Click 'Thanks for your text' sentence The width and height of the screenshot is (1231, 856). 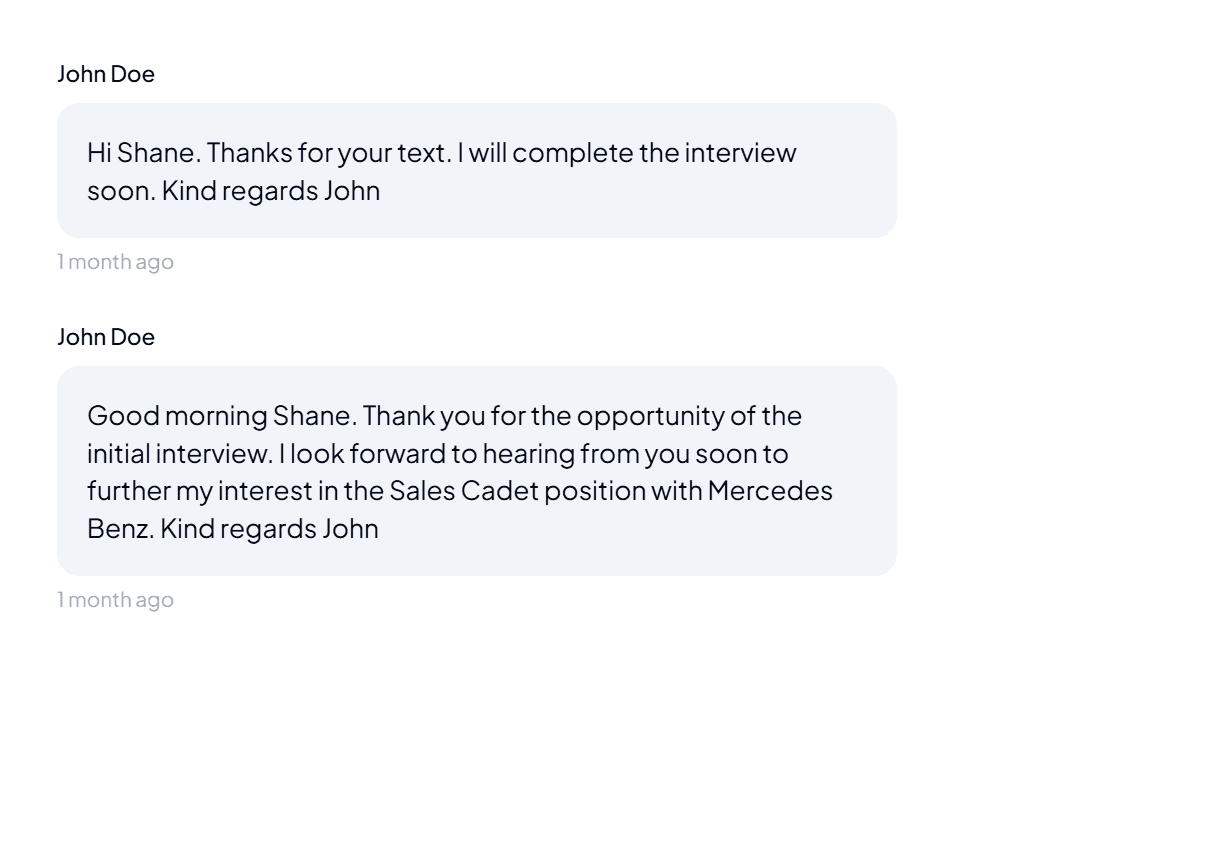[329, 153]
